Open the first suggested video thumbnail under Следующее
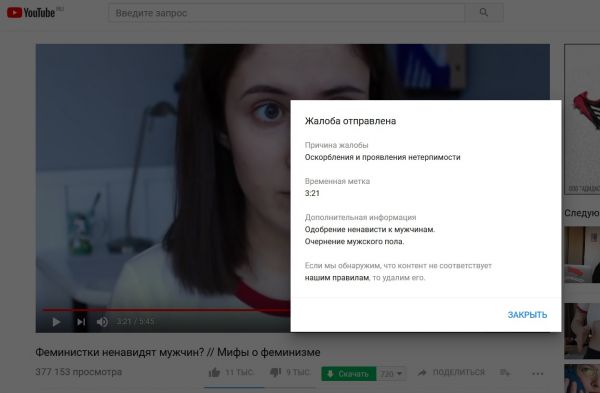Image resolution: width=600 pixels, height=393 pixels. 582,254
